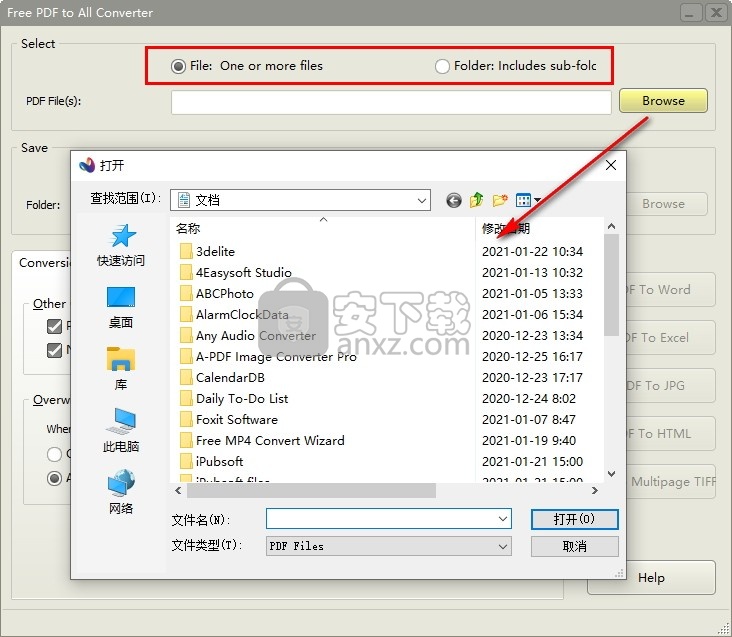Click the scroll up arrow of file list

coord(611,226)
